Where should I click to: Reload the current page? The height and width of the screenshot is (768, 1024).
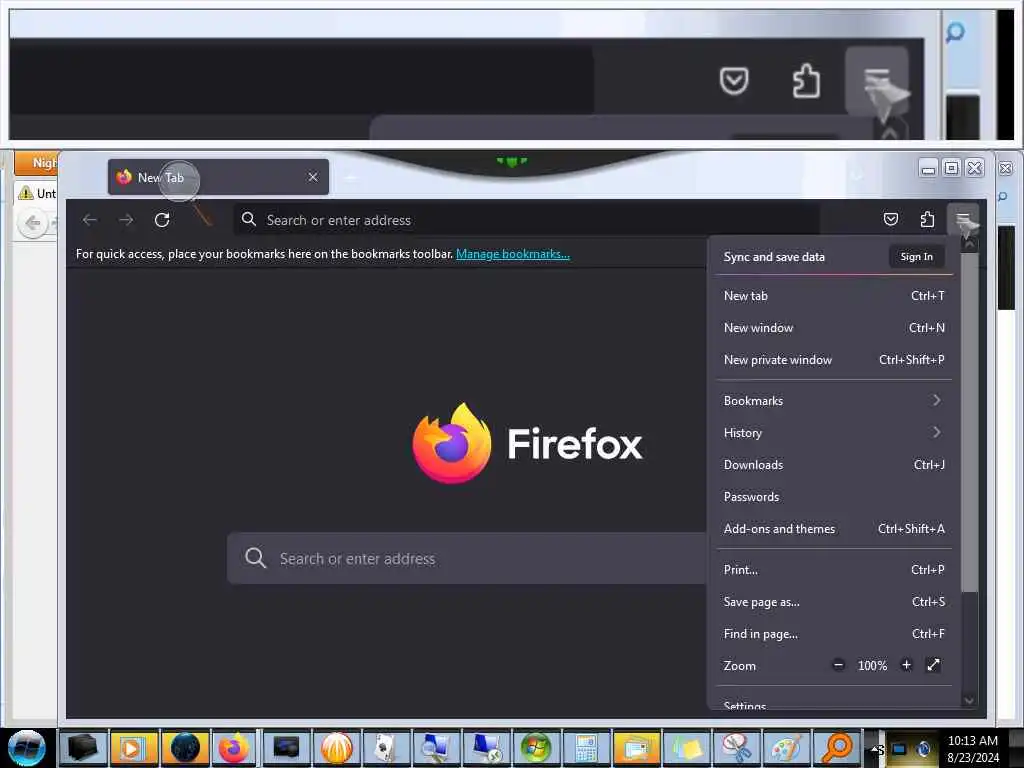[162, 220]
